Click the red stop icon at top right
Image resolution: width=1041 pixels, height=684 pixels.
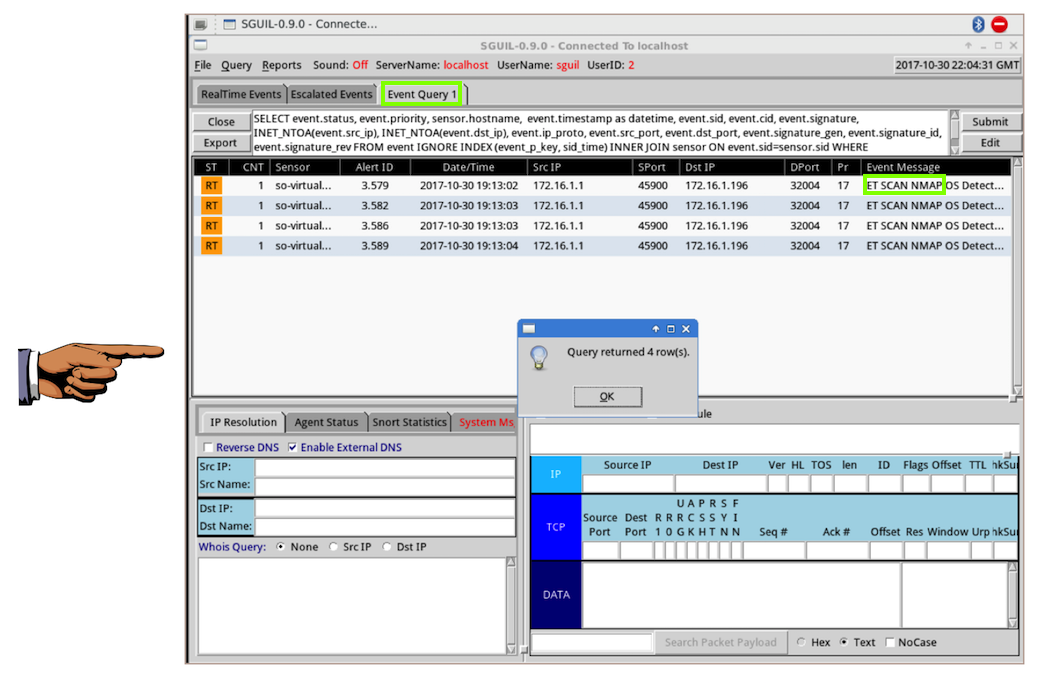pyautogui.click(x=999, y=24)
